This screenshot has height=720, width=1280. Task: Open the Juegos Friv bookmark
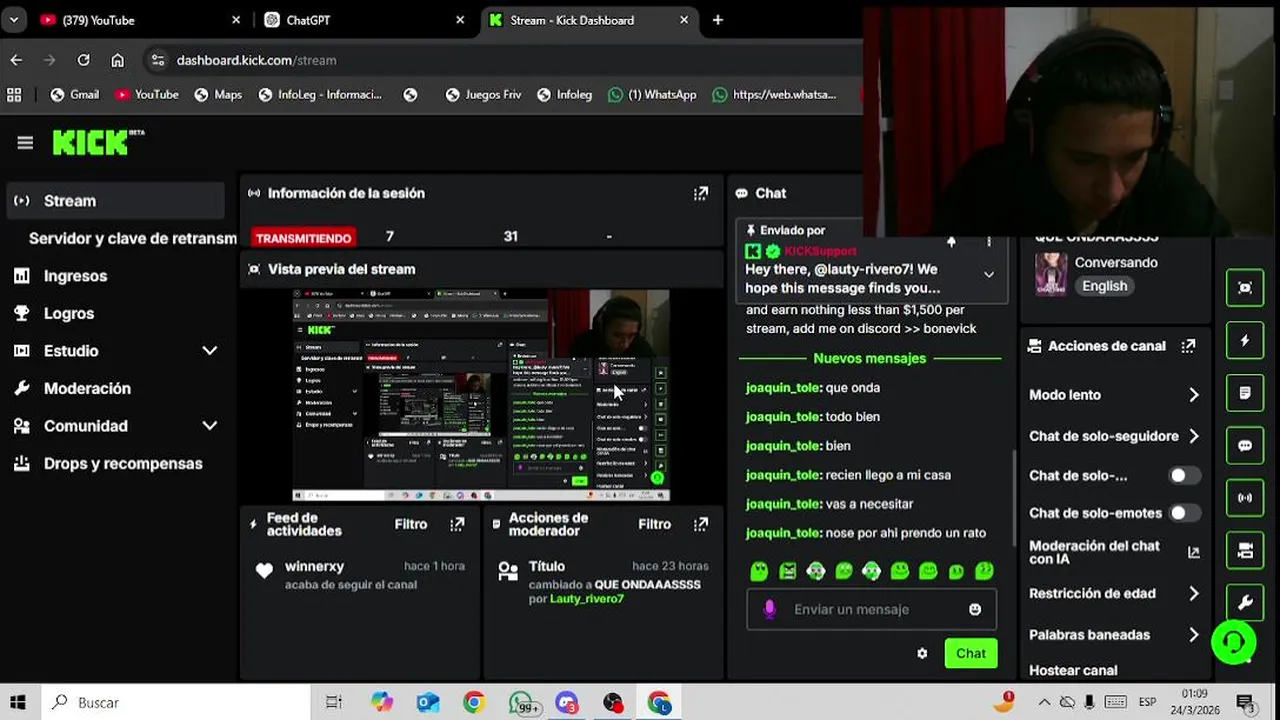point(483,95)
